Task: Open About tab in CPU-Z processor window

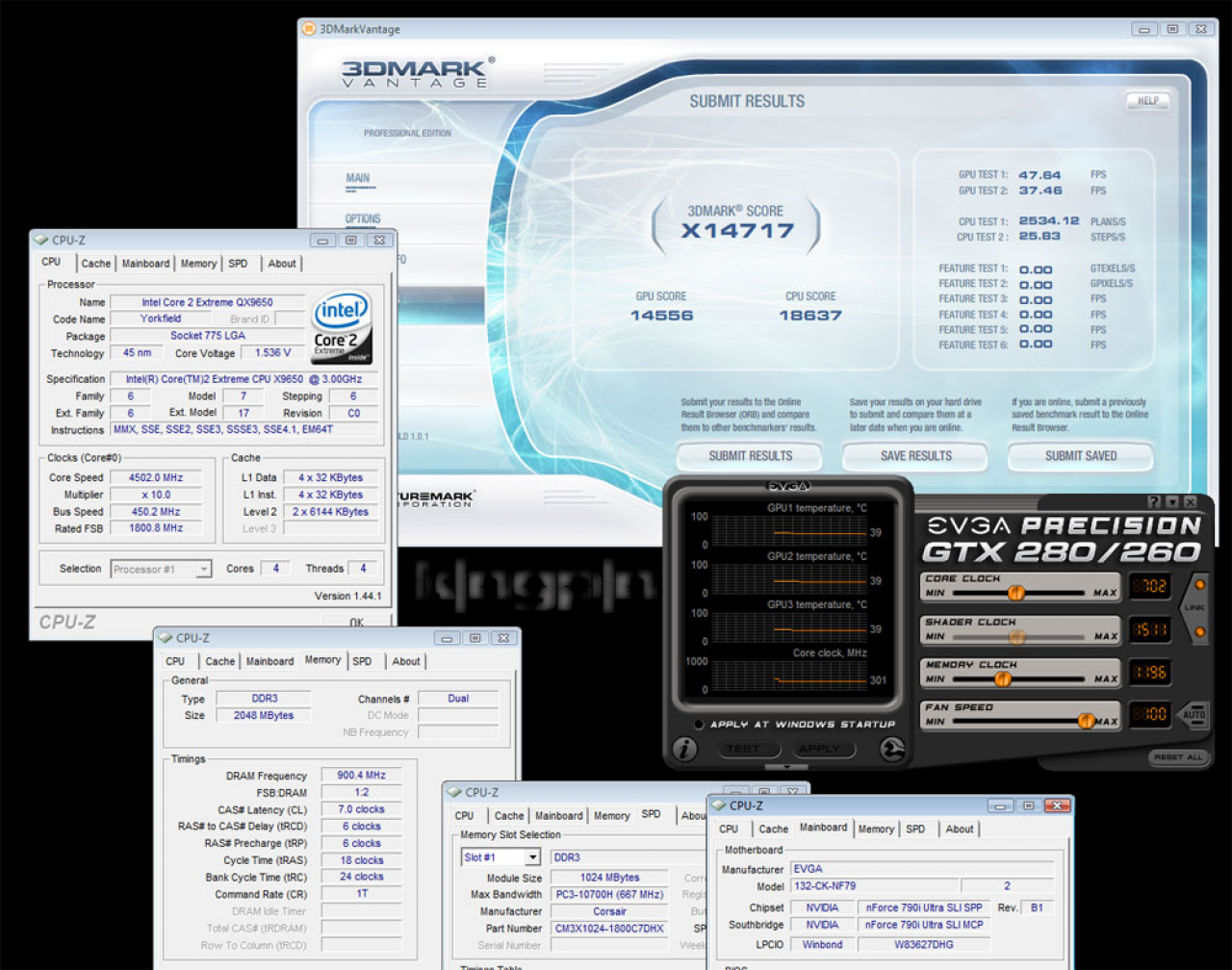Action: click(282, 264)
